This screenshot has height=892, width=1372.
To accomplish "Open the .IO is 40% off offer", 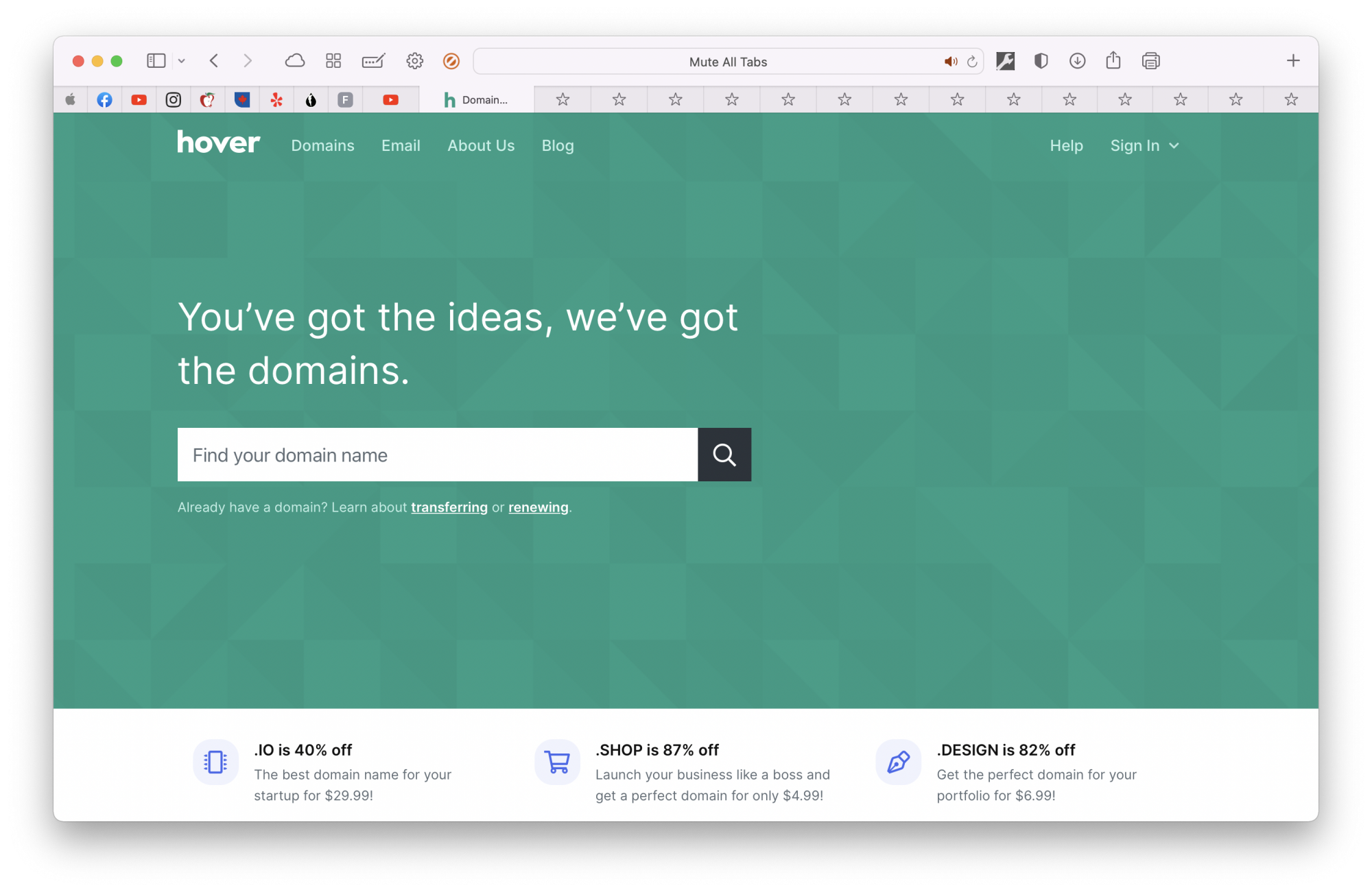I will click(303, 750).
